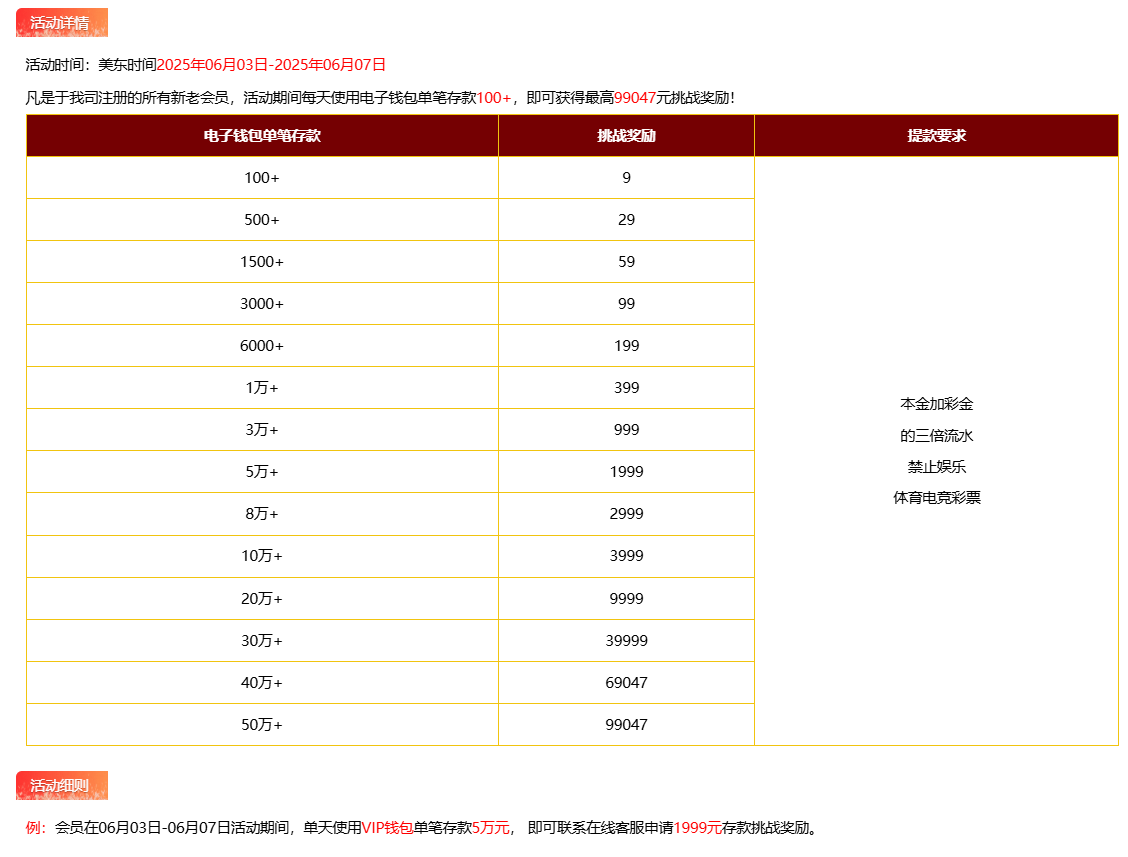Click the 的三倍流水 requirement text

pos(936,435)
